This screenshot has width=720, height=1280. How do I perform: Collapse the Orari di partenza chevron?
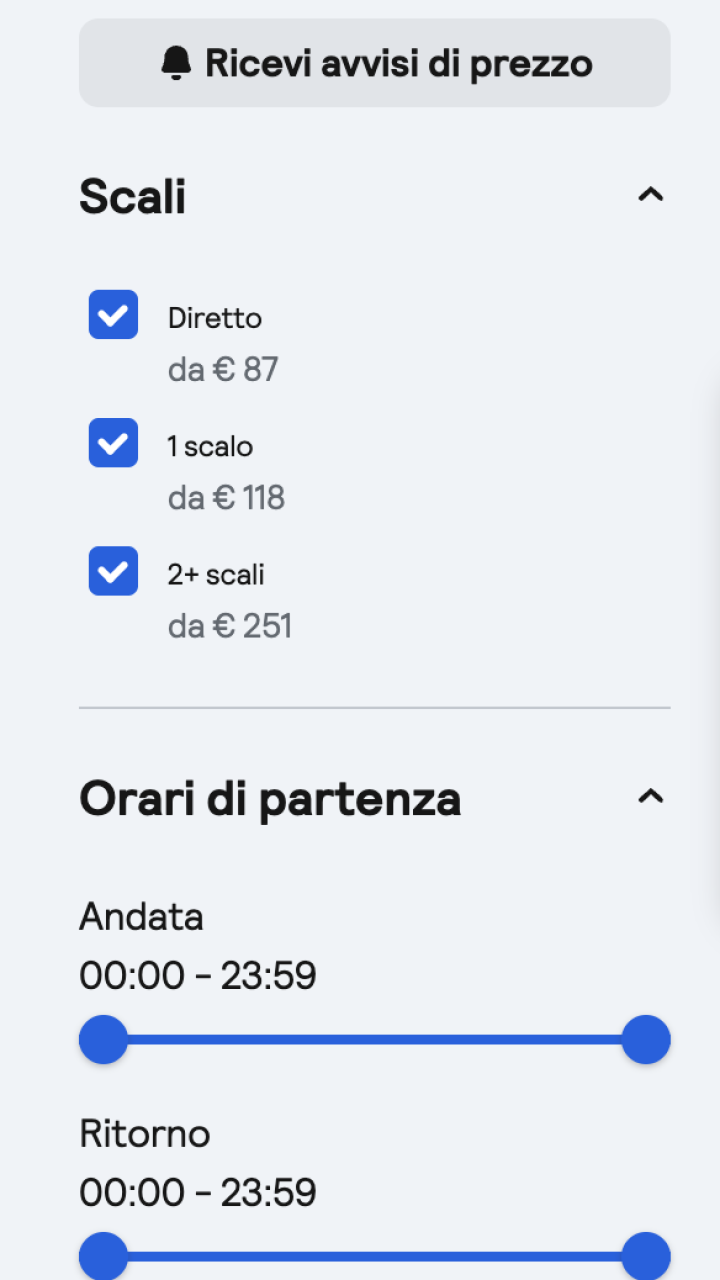[x=650, y=796]
